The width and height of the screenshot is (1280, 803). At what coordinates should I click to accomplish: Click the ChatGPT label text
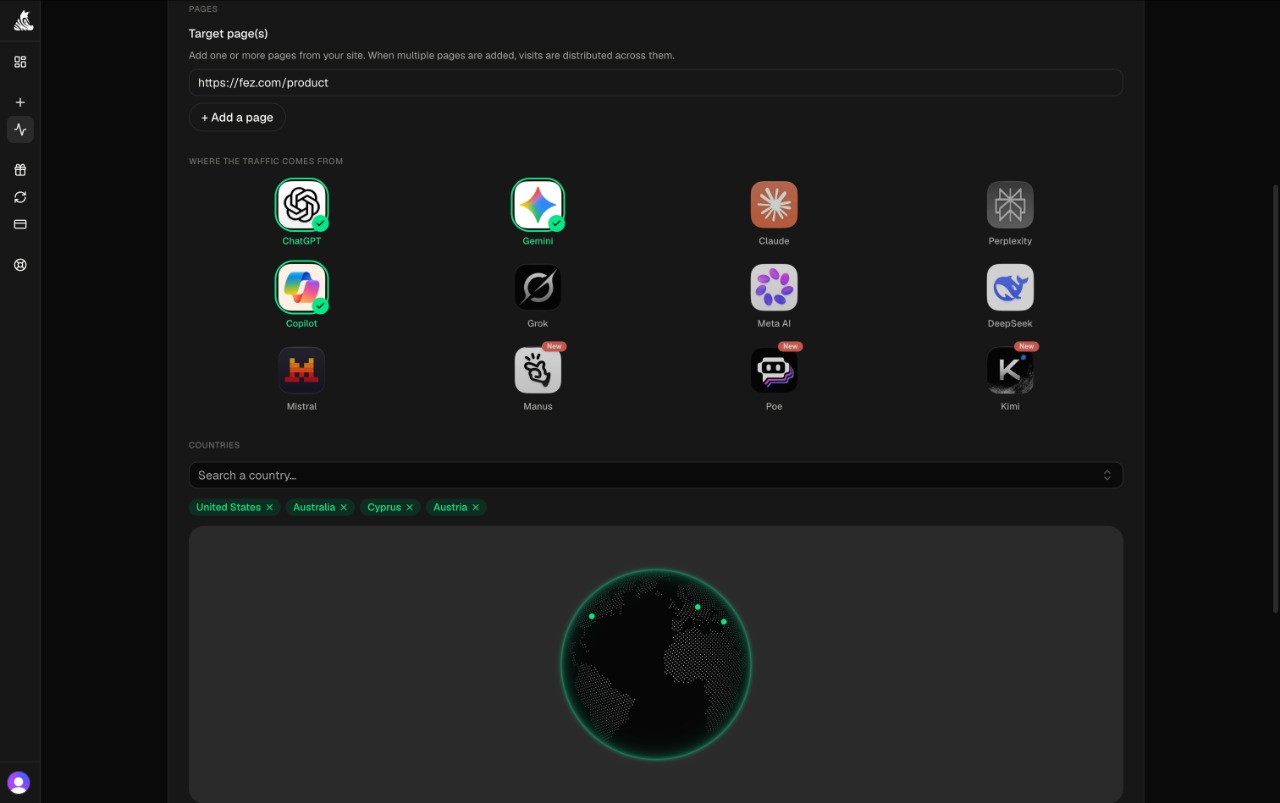pos(302,241)
